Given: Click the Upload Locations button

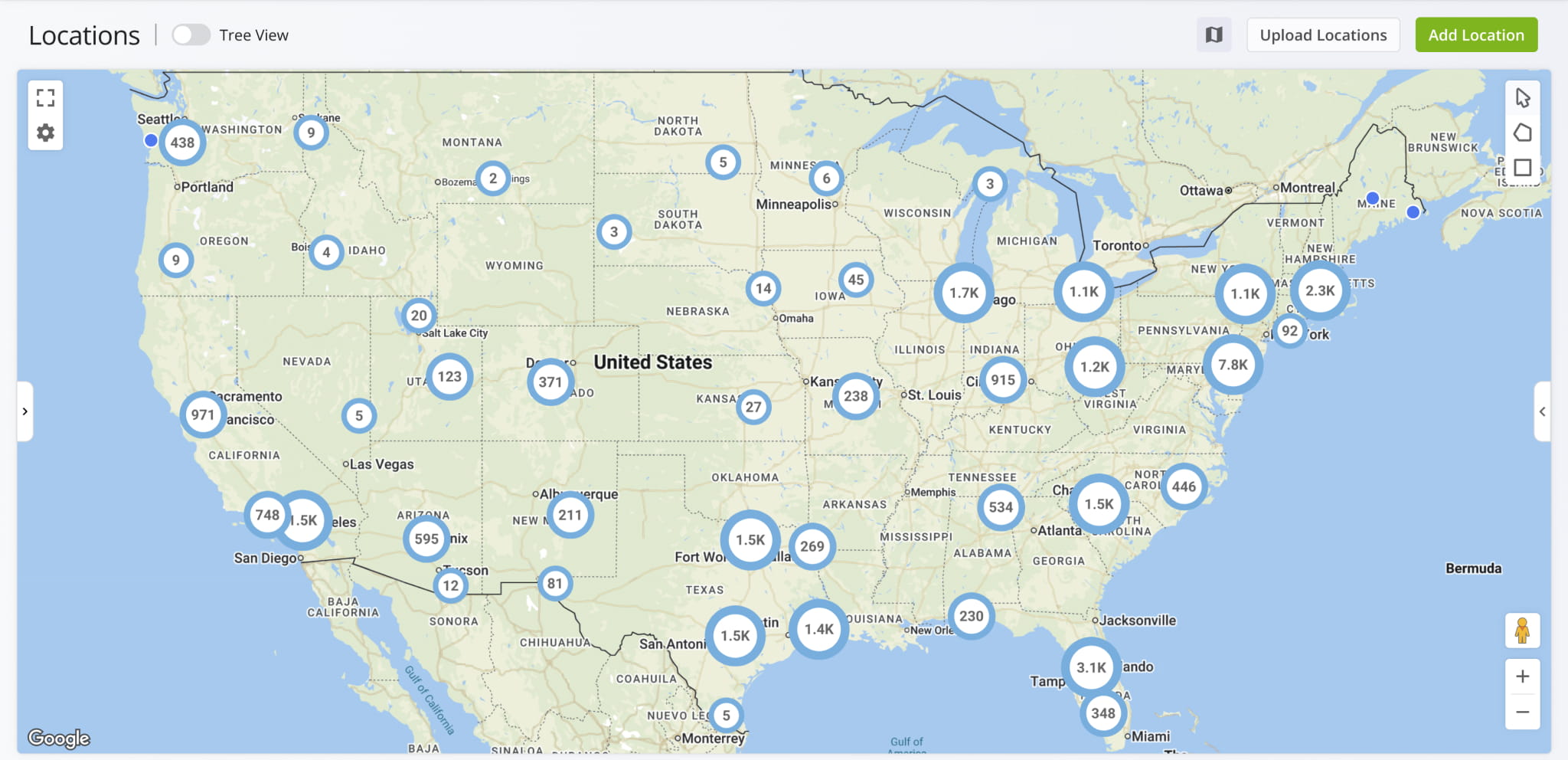Looking at the screenshot, I should click(1322, 35).
